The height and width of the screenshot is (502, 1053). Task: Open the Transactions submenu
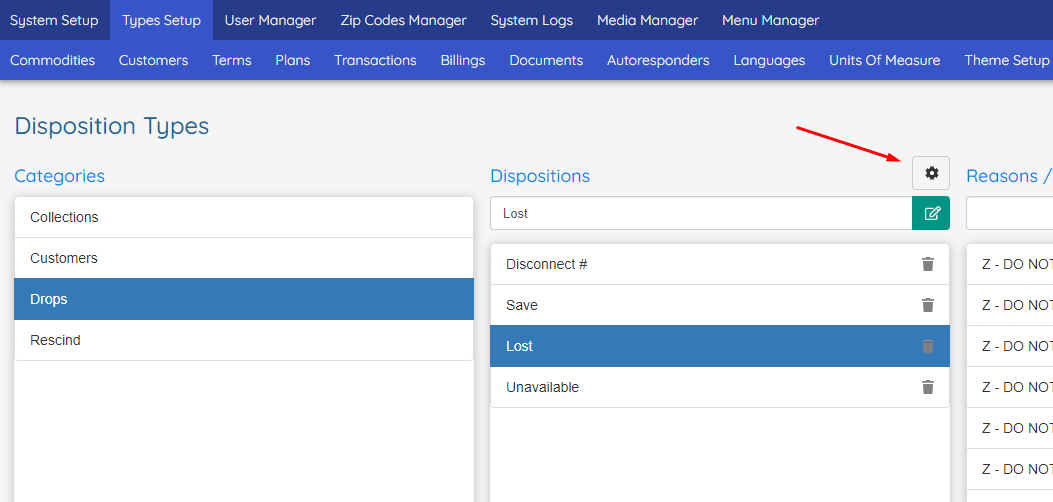coord(375,60)
